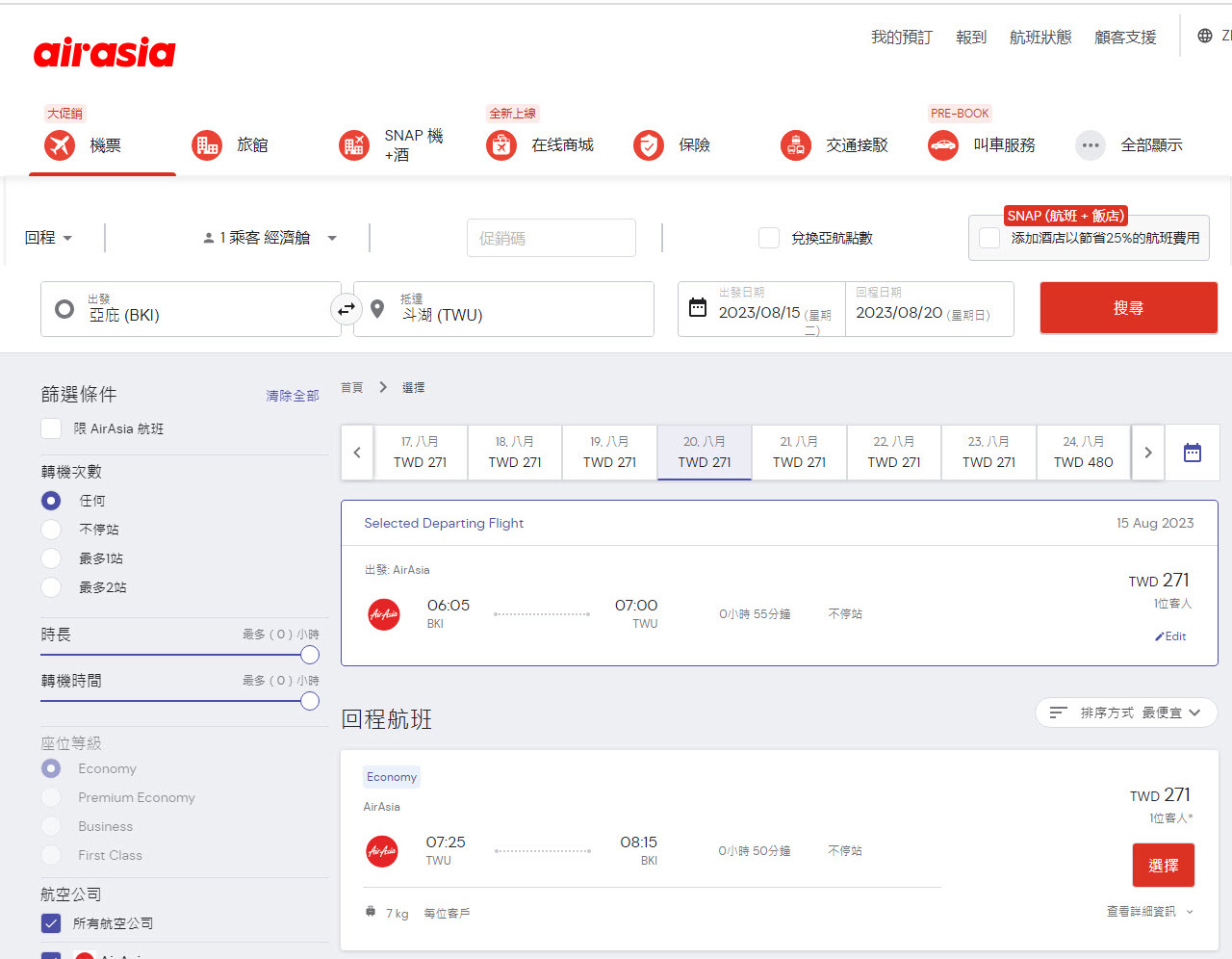Show later dates with right arrow
The width and height of the screenshot is (1232, 959).
[x=1148, y=453]
